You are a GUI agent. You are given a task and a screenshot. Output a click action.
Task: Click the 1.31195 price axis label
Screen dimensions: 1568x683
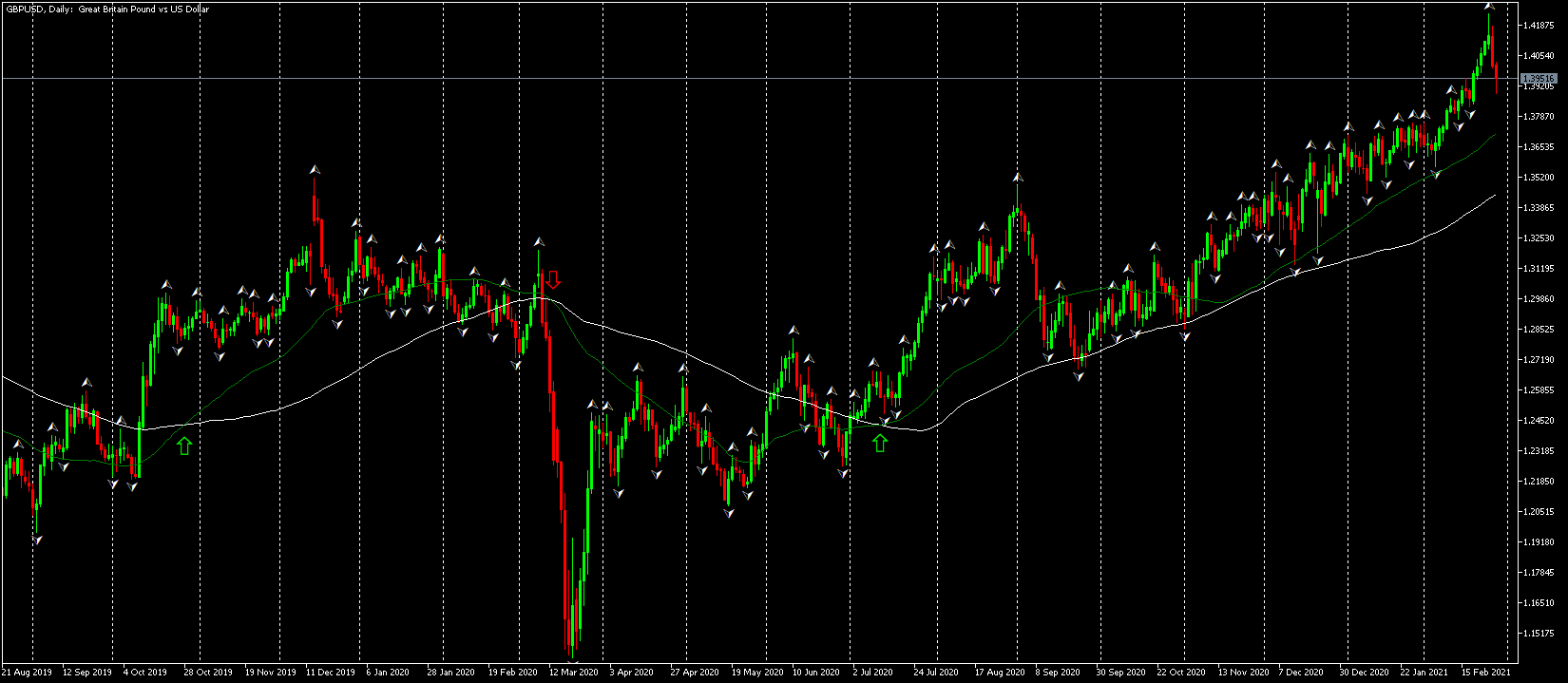coord(1539,268)
